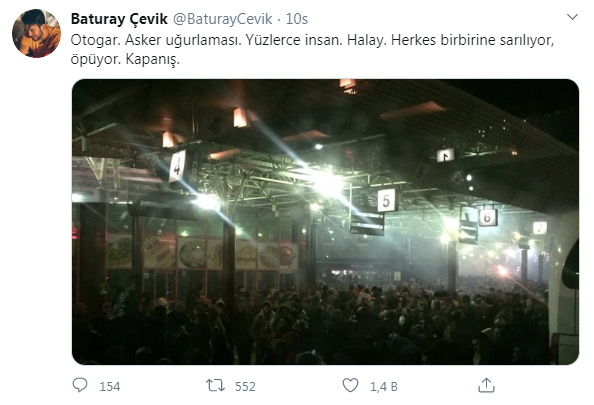The width and height of the screenshot is (594, 405).
Task: Open the @BaturayCevik handle link
Action: click(222, 19)
